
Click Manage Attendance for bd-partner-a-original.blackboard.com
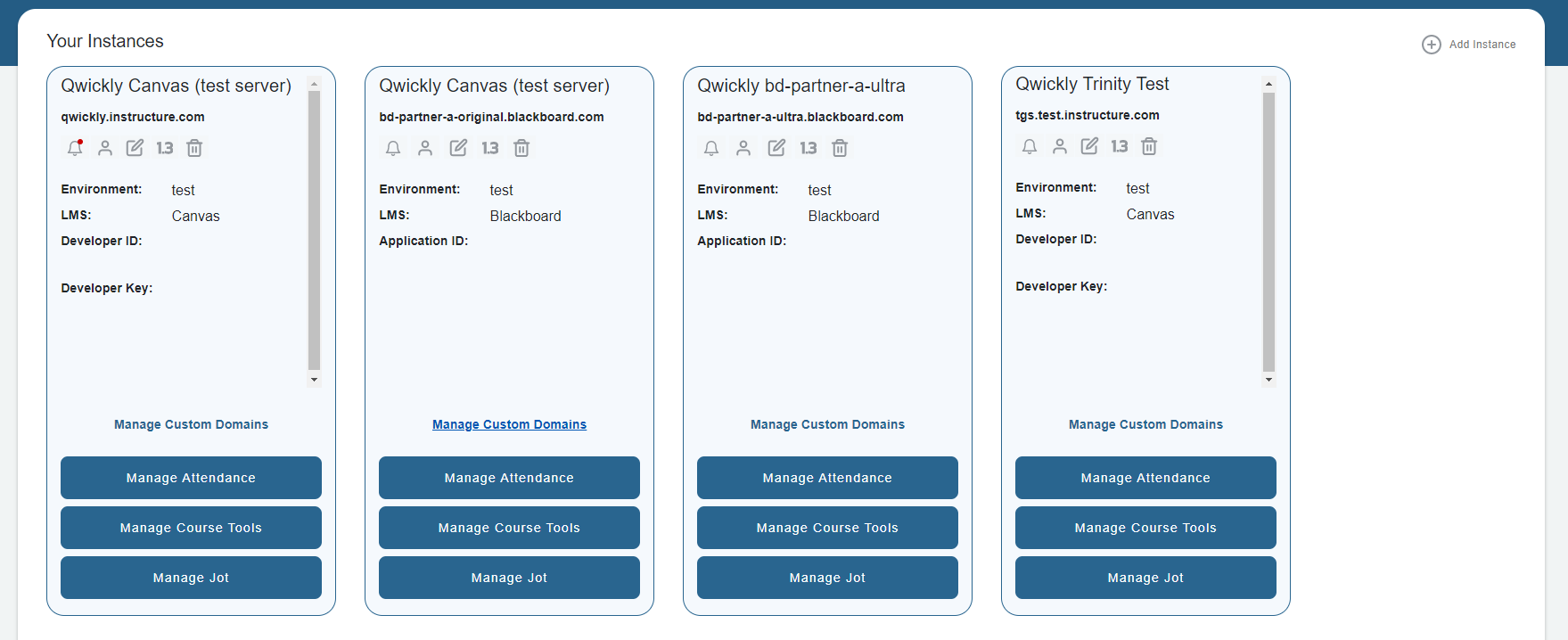(x=509, y=478)
